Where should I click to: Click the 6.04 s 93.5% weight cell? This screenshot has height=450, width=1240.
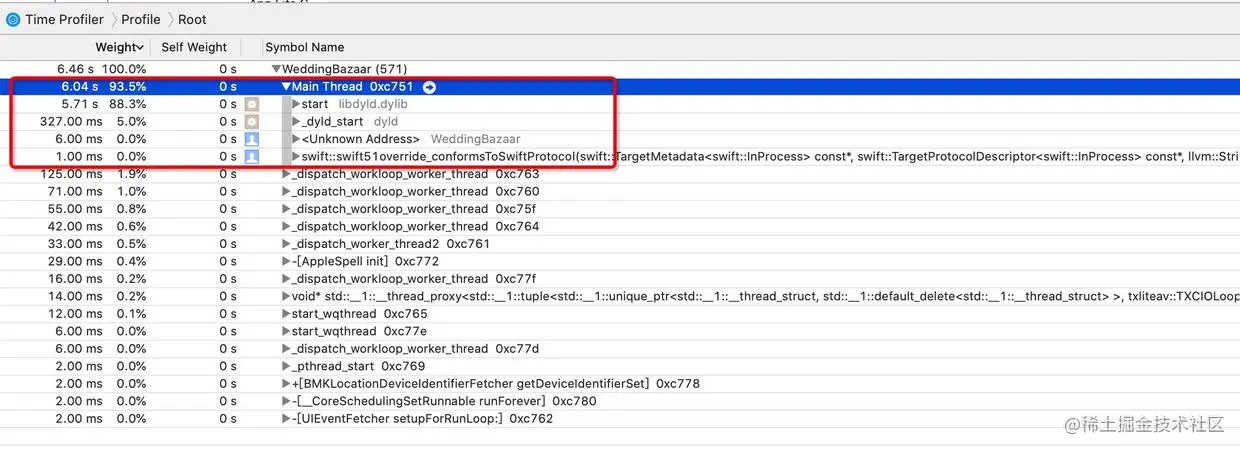tap(102, 87)
